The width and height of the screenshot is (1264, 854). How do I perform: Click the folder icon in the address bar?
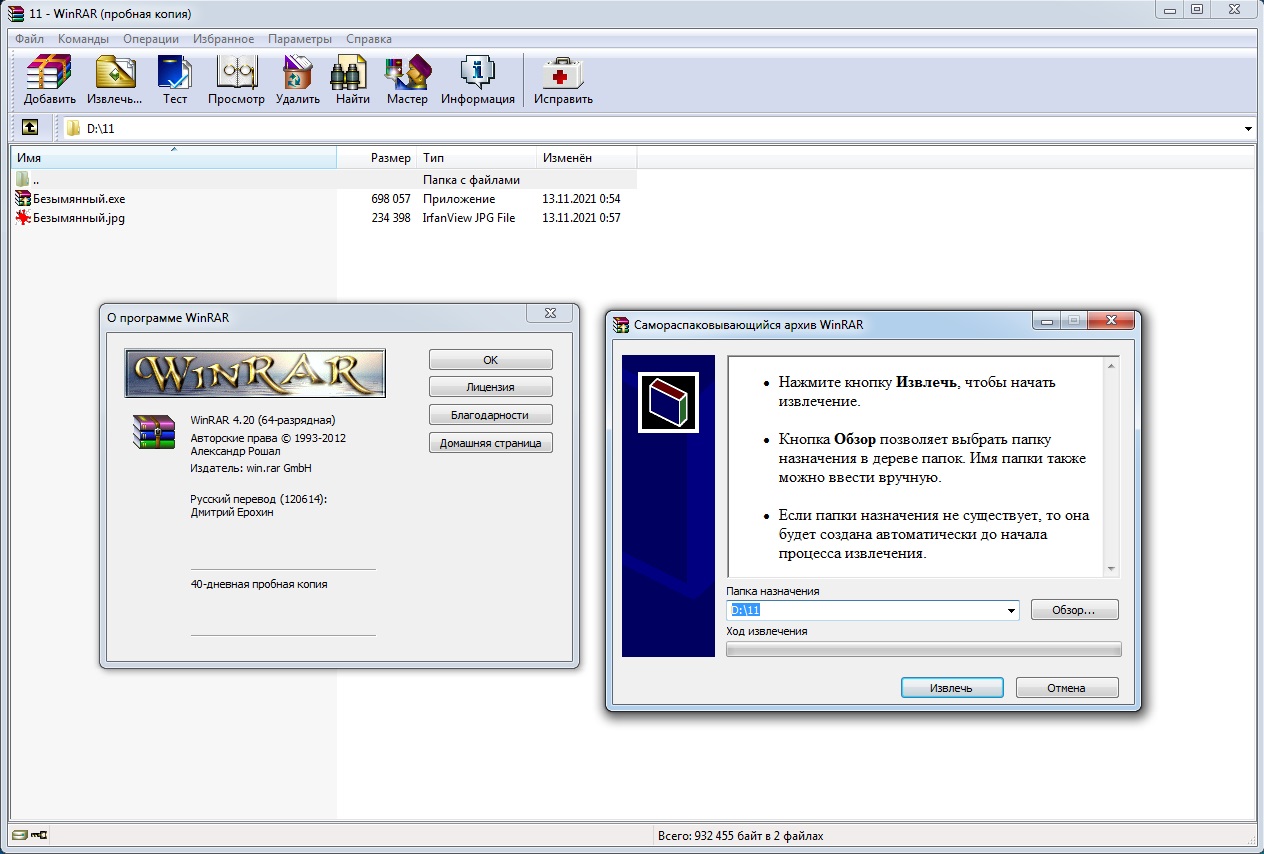click(73, 128)
